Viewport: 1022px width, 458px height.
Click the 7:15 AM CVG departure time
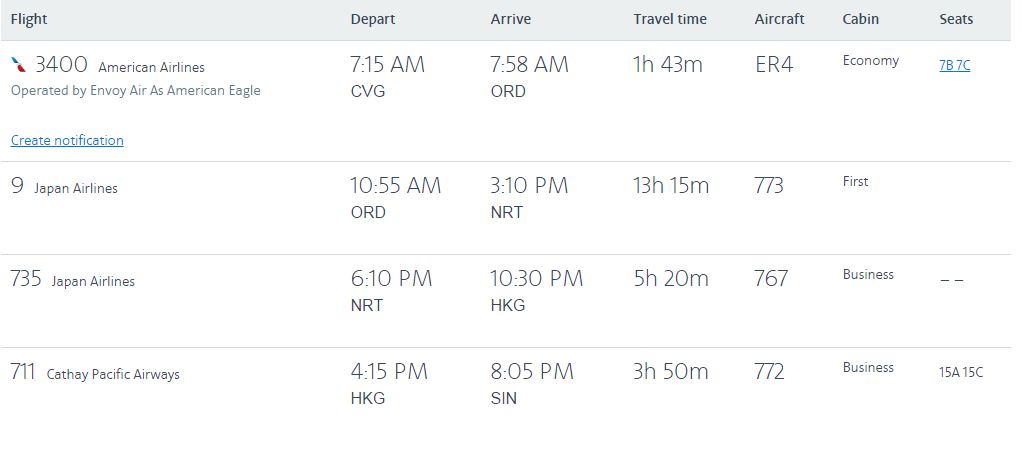pos(387,65)
